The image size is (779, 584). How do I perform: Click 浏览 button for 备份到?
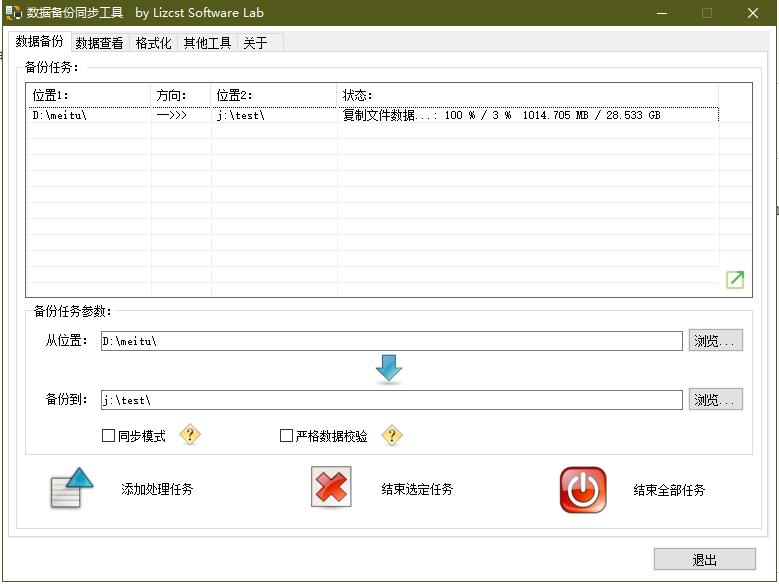point(715,399)
